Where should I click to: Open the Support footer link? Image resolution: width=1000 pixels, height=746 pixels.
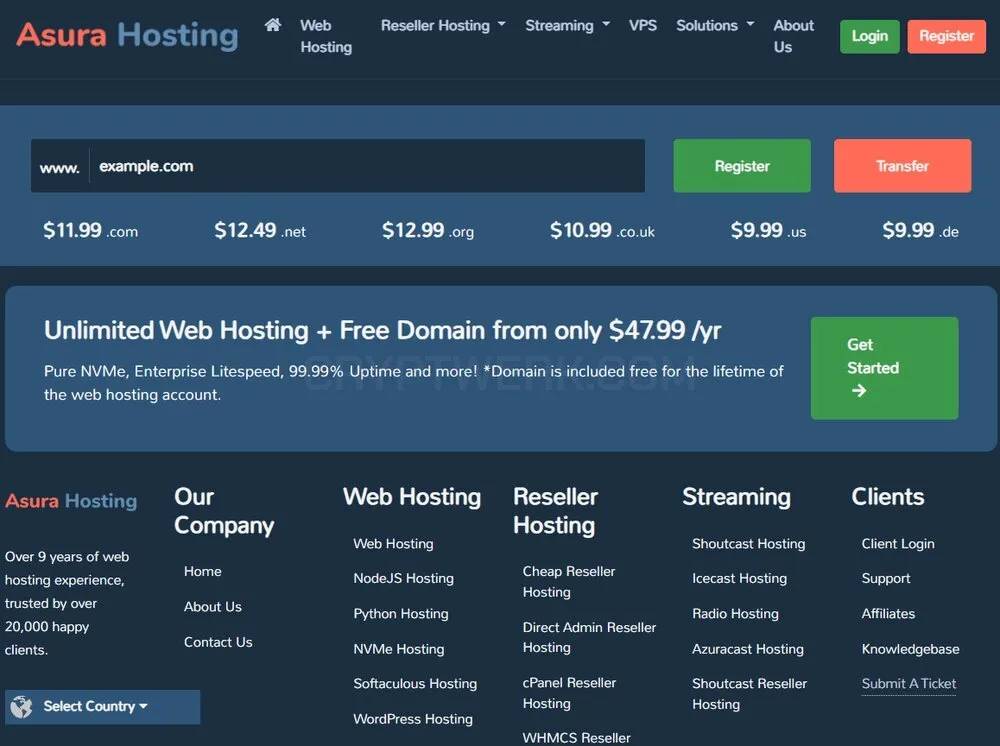(x=885, y=578)
